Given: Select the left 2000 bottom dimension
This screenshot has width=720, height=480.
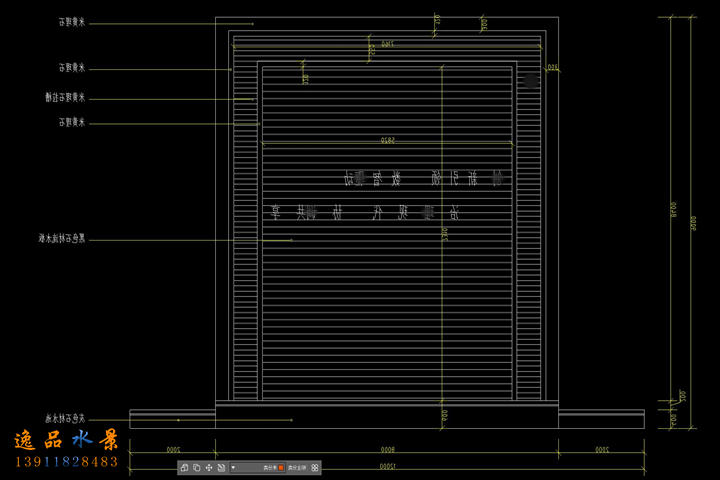Looking at the screenshot, I should [x=172, y=450].
